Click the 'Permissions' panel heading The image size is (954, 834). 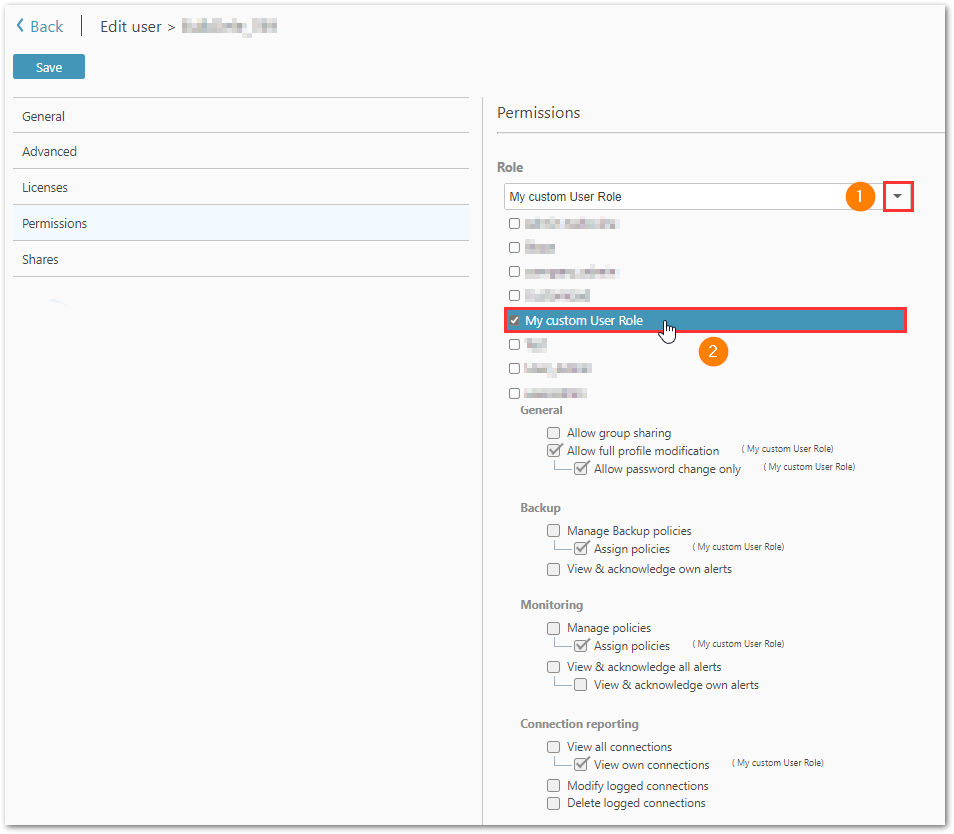tap(538, 113)
